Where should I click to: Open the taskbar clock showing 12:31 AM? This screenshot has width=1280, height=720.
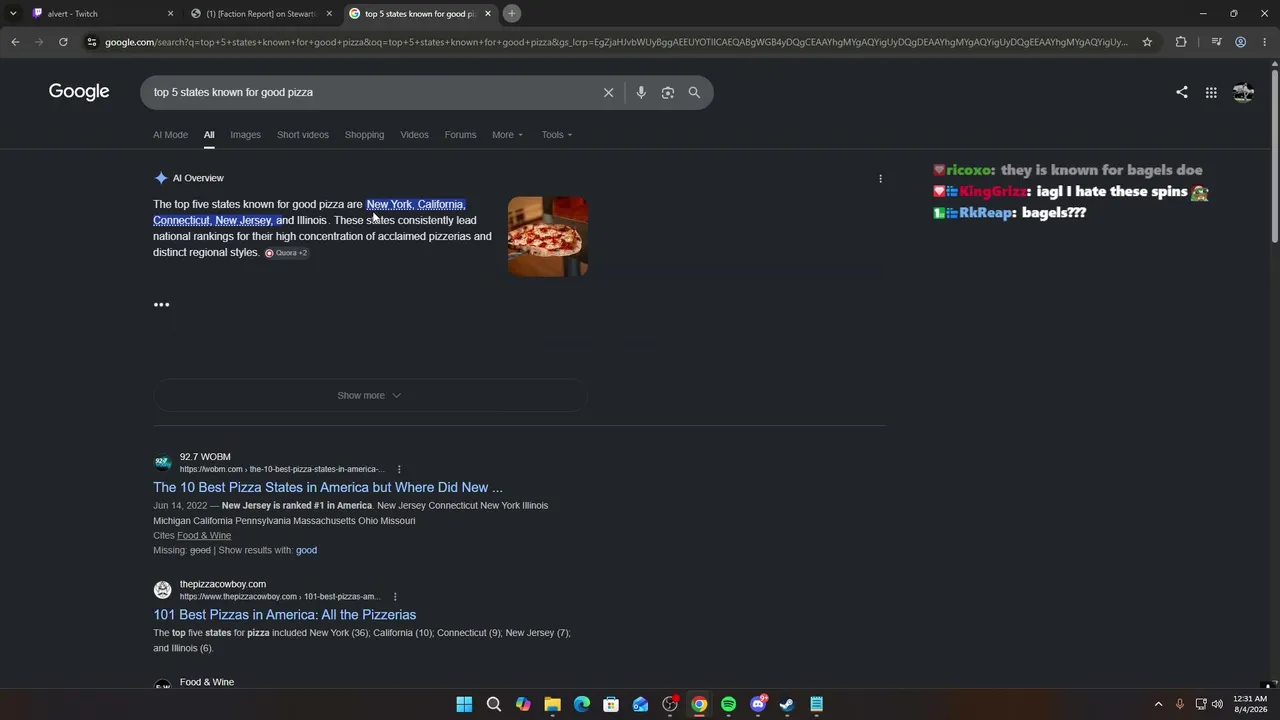click(x=1250, y=704)
